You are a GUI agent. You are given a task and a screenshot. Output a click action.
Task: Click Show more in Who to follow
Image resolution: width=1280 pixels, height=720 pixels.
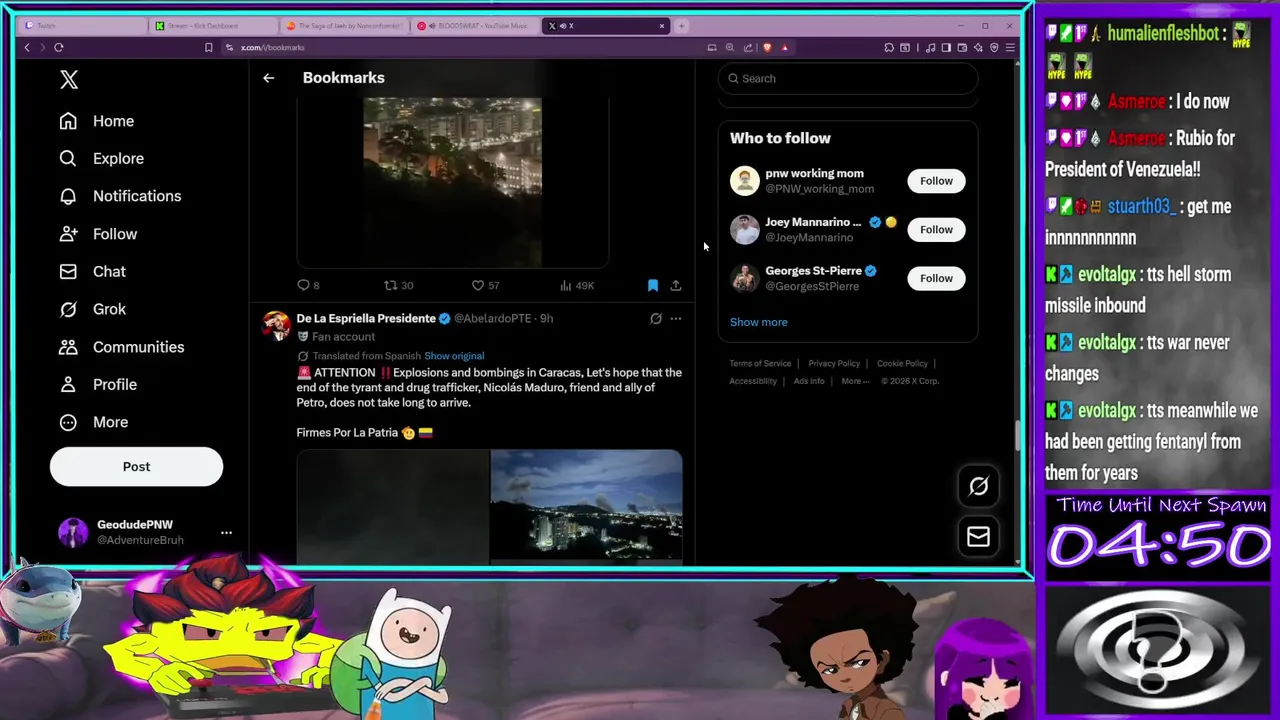point(758,322)
